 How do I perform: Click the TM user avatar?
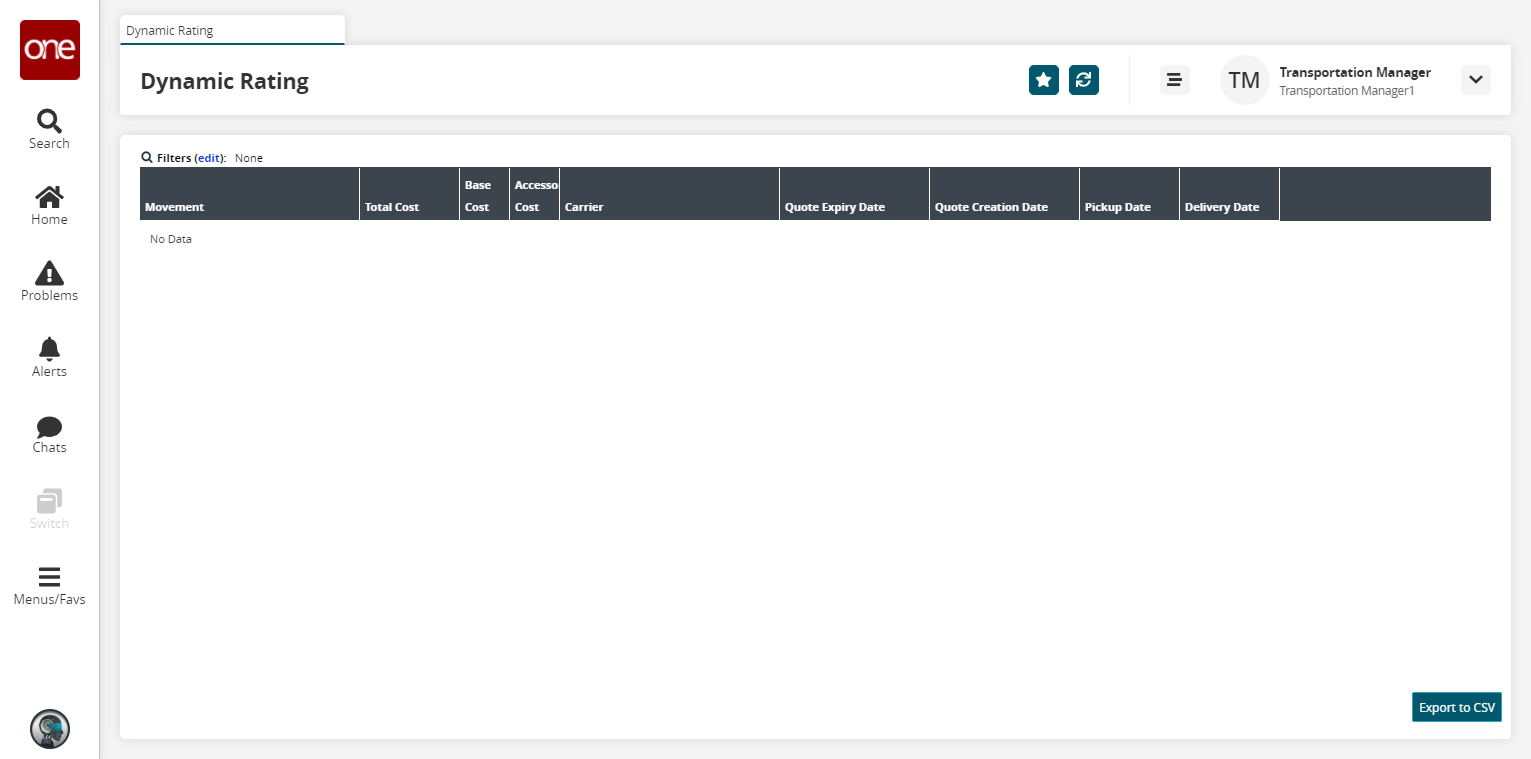pyautogui.click(x=1244, y=80)
